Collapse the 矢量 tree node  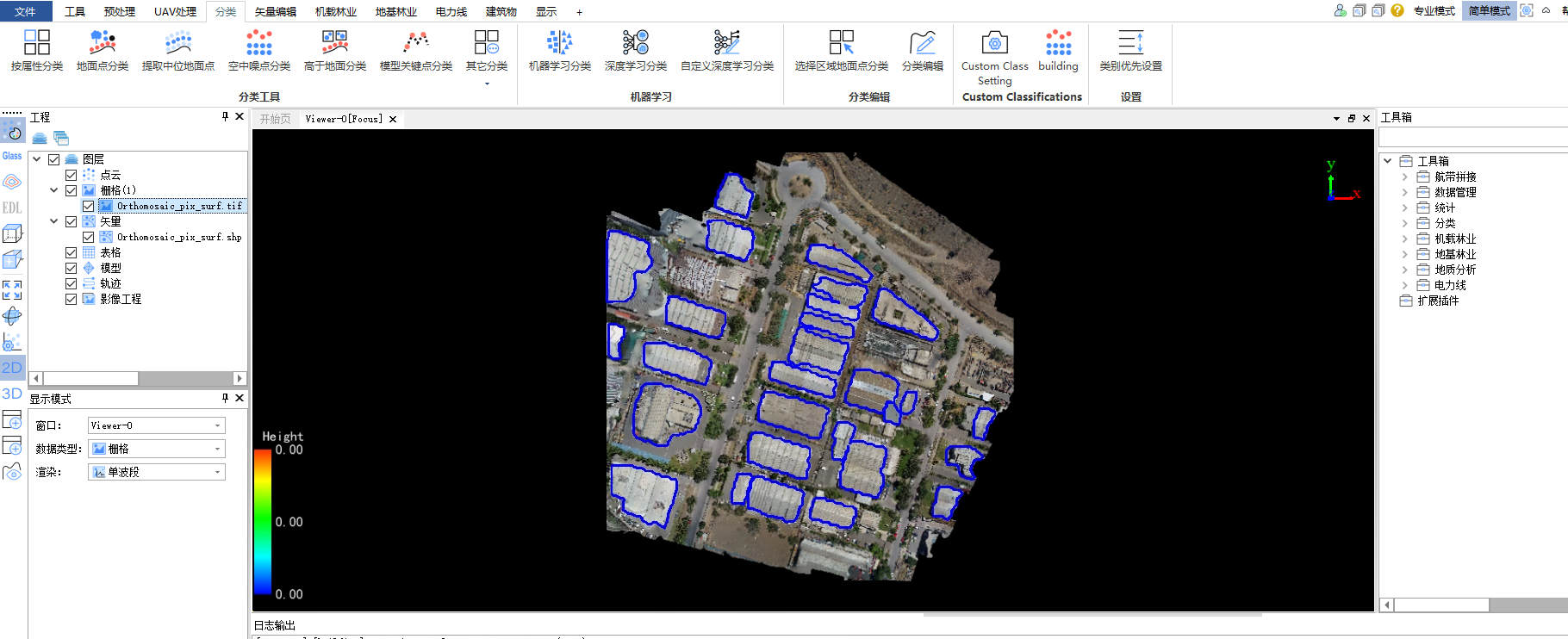tap(54, 221)
